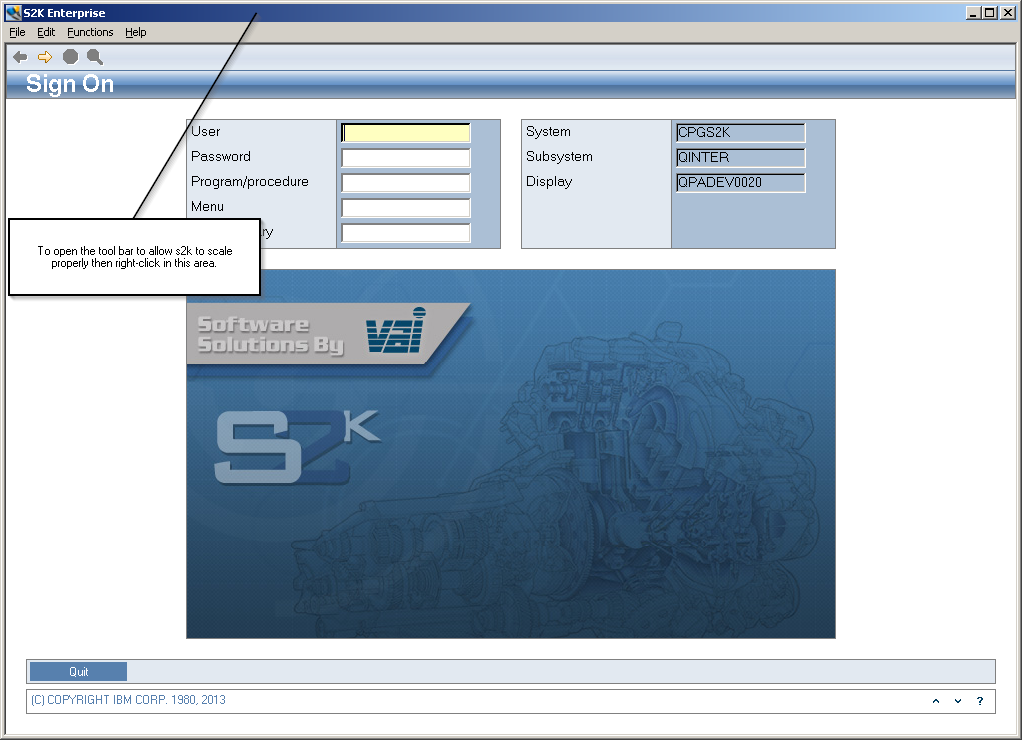This screenshot has width=1022, height=740.
Task: Click the System field showing CPGS2K
Action: coord(740,132)
